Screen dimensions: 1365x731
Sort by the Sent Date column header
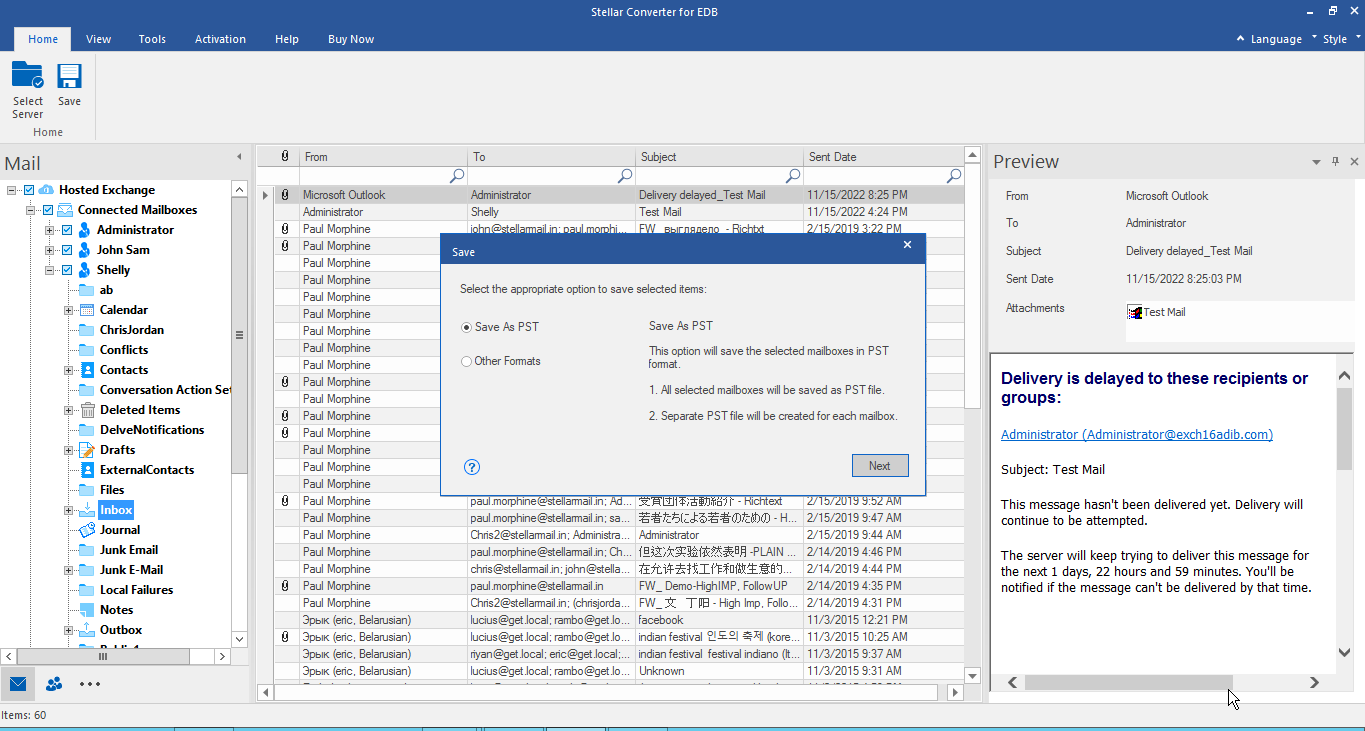883,156
